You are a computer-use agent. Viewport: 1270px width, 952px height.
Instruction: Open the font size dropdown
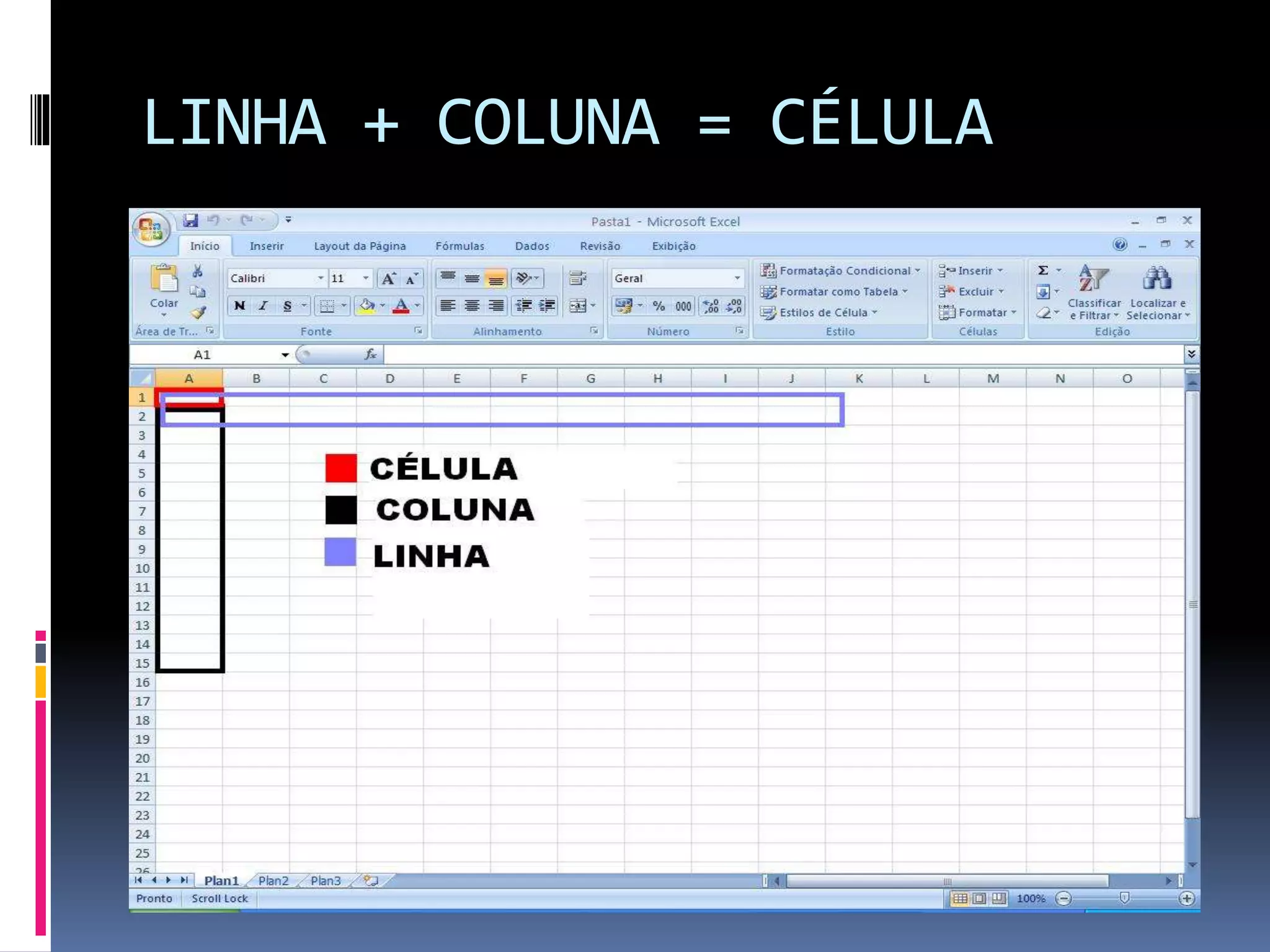coord(366,278)
